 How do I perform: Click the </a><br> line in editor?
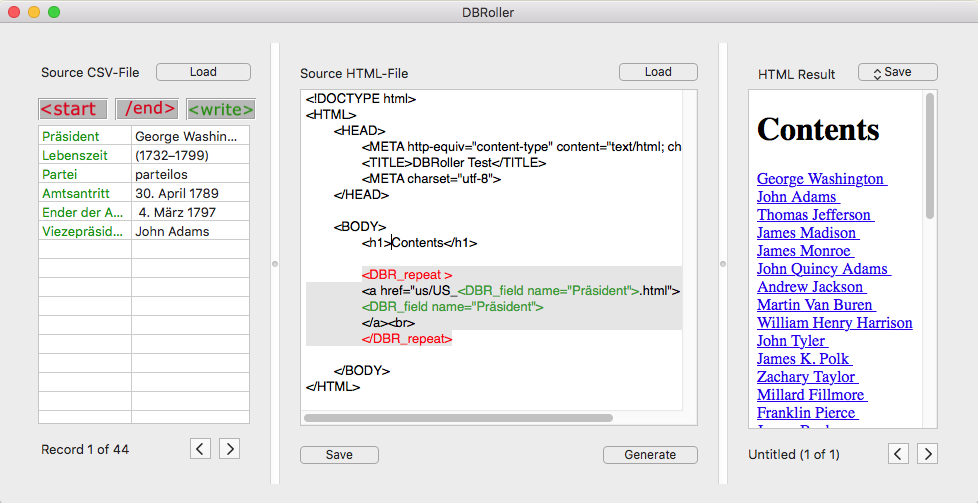click(389, 323)
